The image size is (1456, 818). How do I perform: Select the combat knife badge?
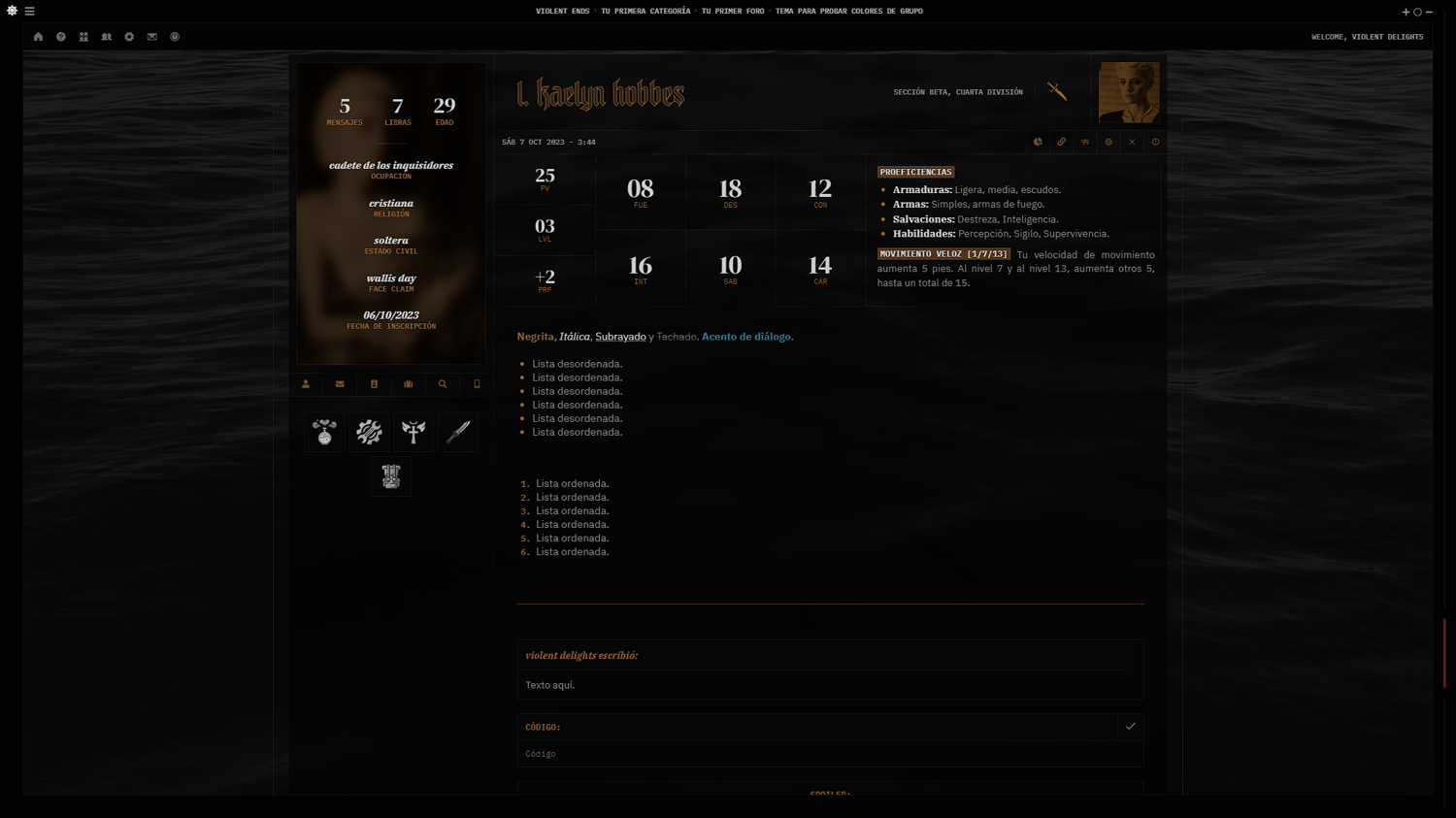pos(458,432)
